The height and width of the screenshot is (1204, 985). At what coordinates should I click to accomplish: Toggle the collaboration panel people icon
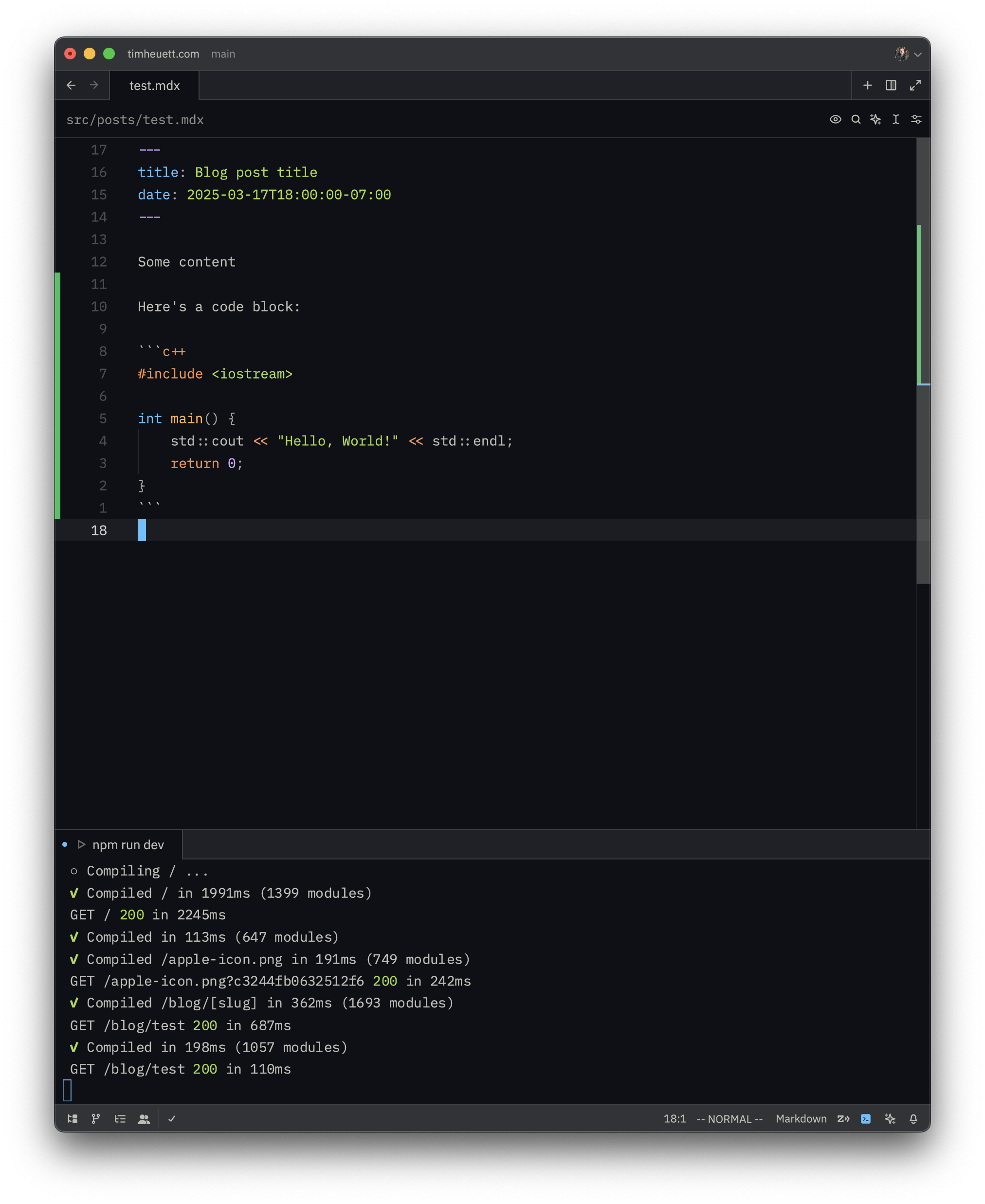pos(144,1119)
